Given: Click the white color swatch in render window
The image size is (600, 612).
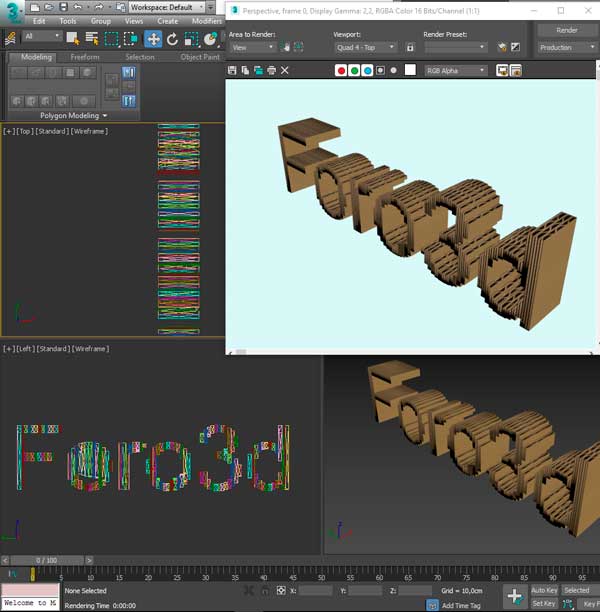Looking at the screenshot, I should (x=410, y=70).
